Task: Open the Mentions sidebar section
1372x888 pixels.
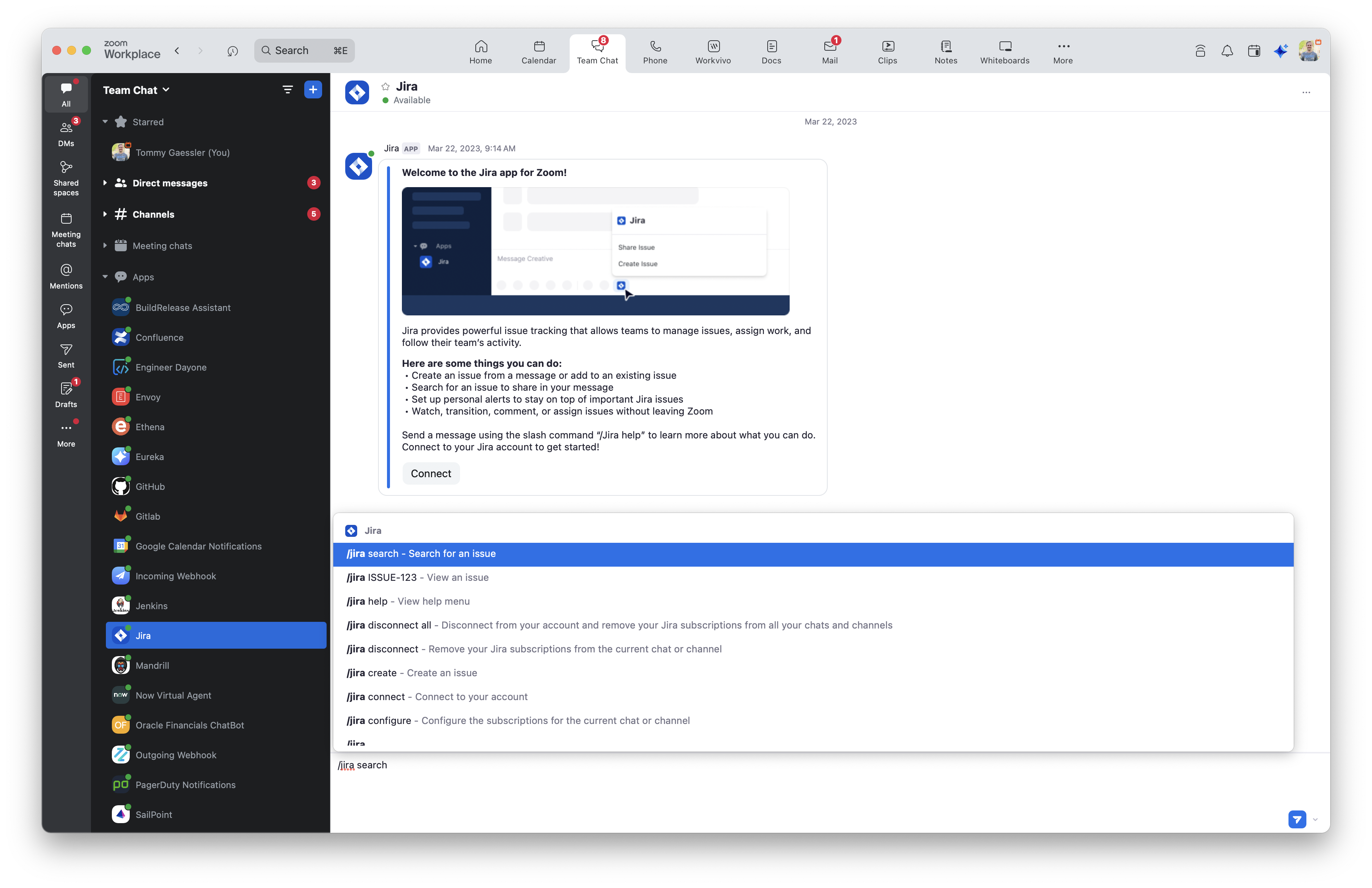Action: click(x=66, y=276)
